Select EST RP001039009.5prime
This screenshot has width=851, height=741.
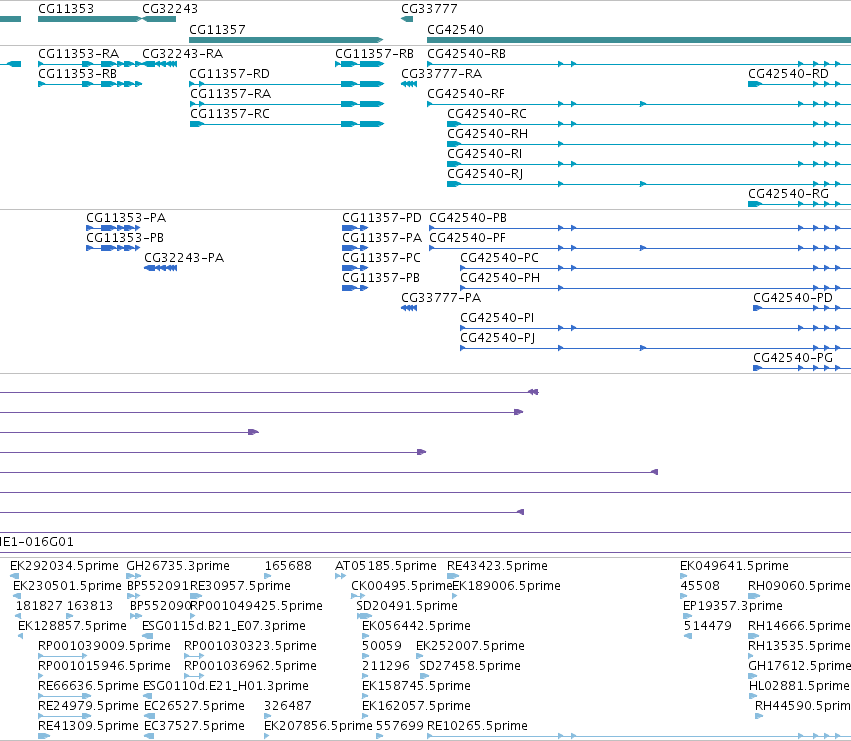pyautogui.click(x=104, y=647)
